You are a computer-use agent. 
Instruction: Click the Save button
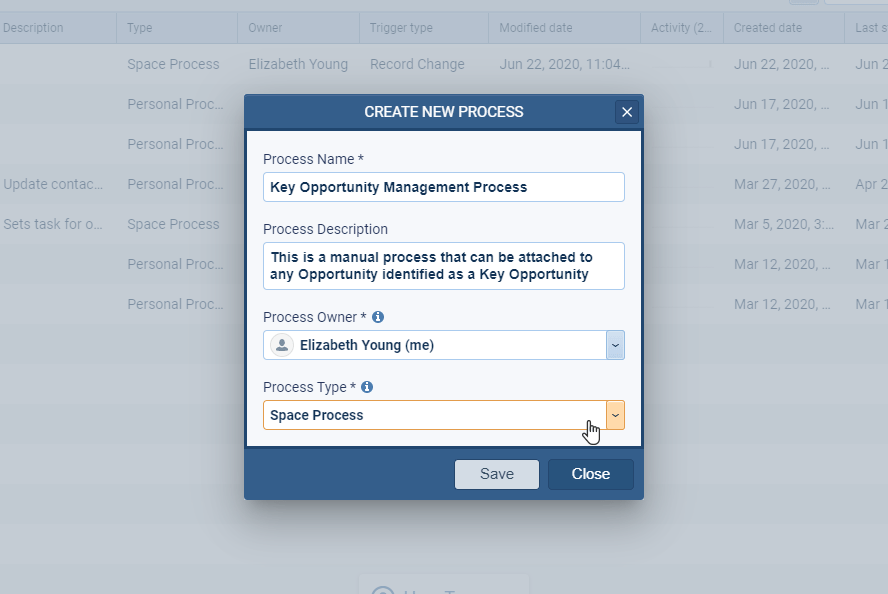pos(497,474)
